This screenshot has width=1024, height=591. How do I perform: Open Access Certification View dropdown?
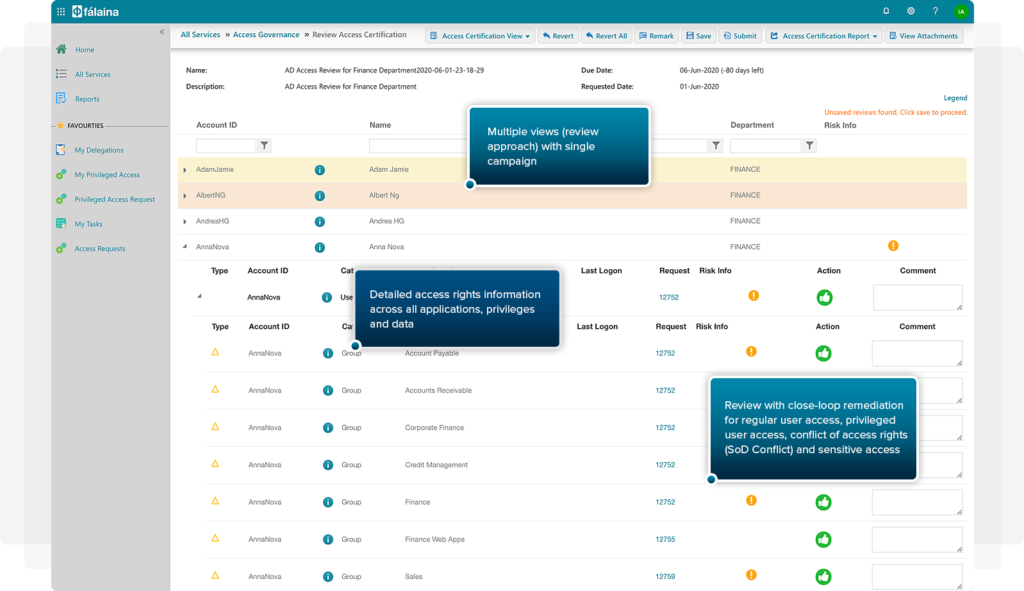click(x=480, y=36)
